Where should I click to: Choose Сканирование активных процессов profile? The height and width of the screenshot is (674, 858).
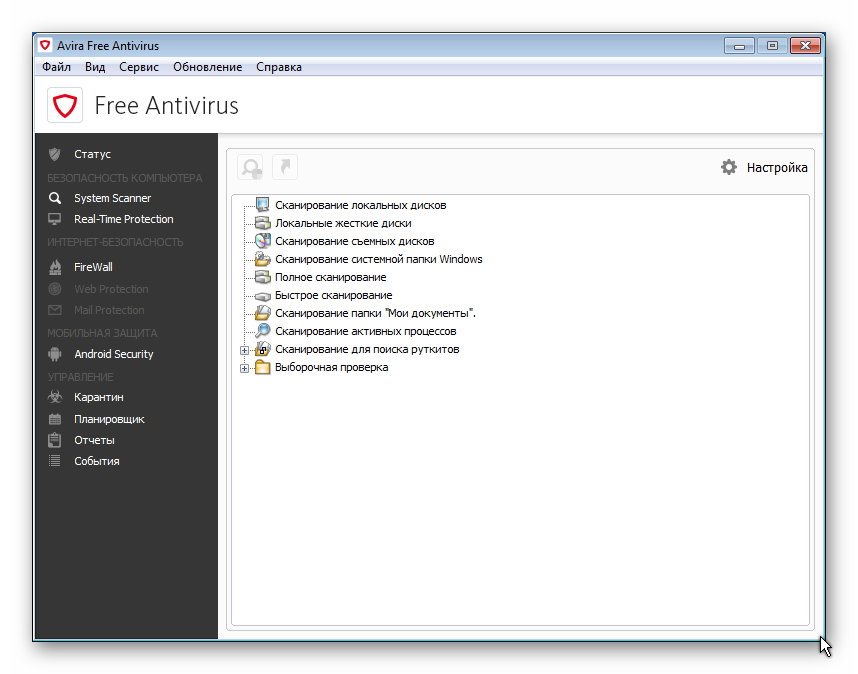(365, 331)
